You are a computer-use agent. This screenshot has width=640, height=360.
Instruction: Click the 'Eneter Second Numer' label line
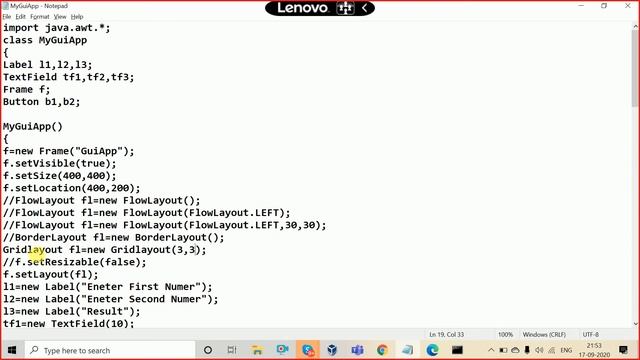[111, 299]
